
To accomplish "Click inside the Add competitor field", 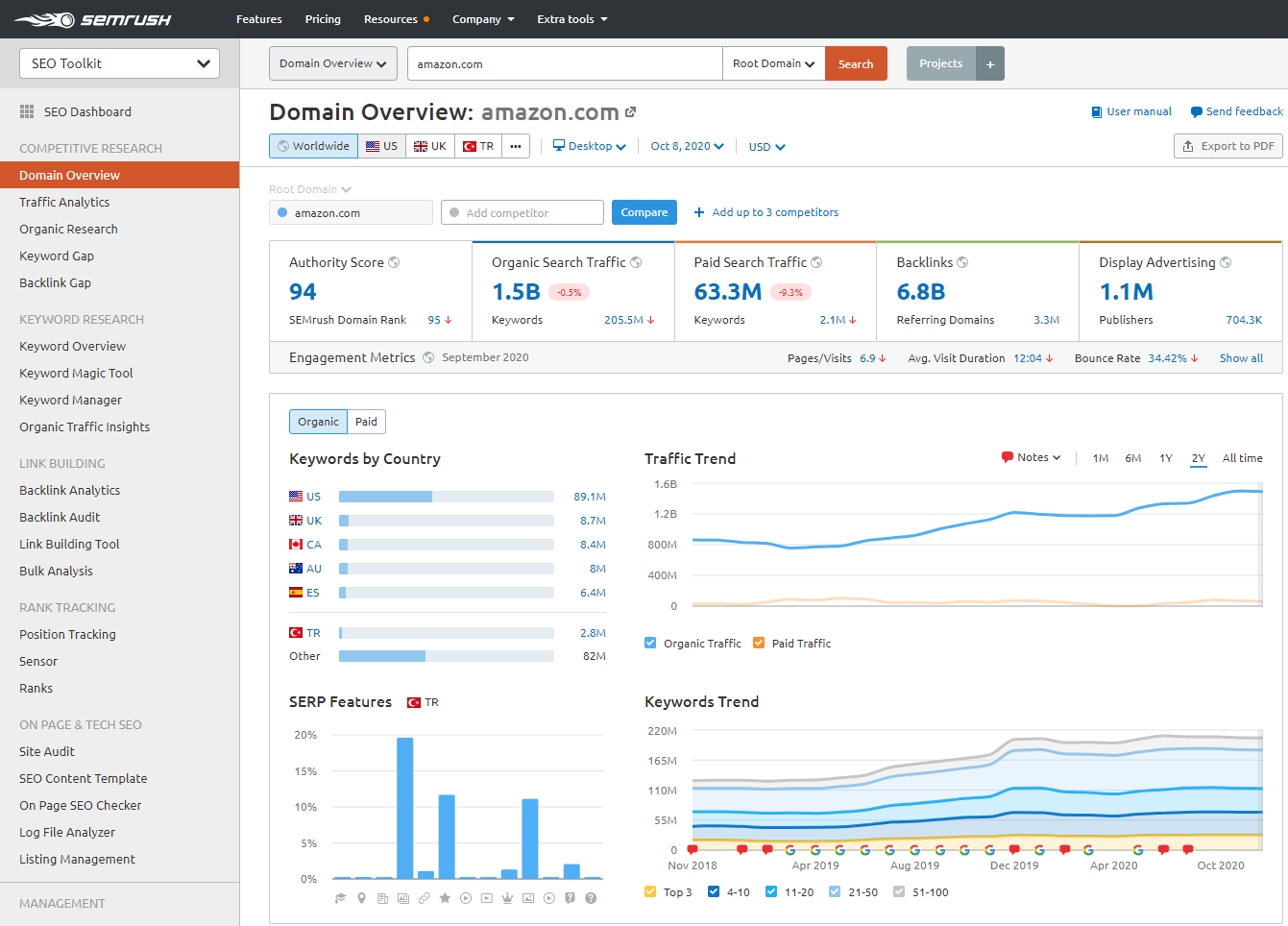I will coord(522,211).
